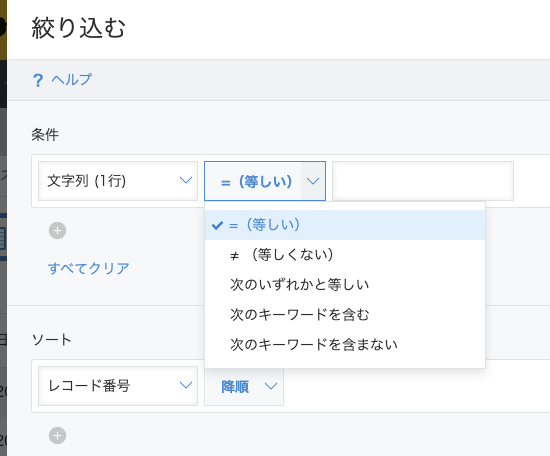Choose 次のキーワードを含まない from the list
The image size is (550, 456).
coord(345,344)
